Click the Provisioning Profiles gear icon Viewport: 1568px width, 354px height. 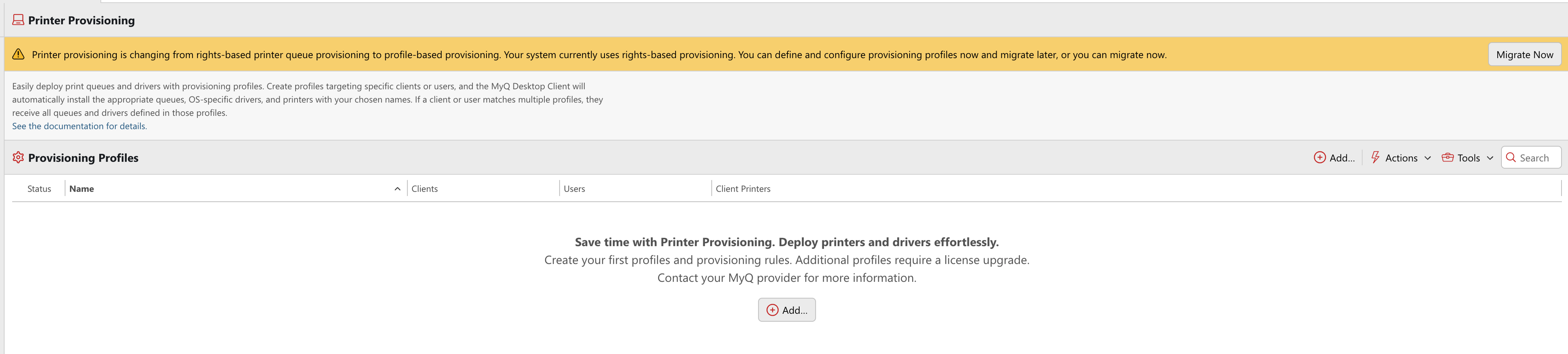point(18,158)
